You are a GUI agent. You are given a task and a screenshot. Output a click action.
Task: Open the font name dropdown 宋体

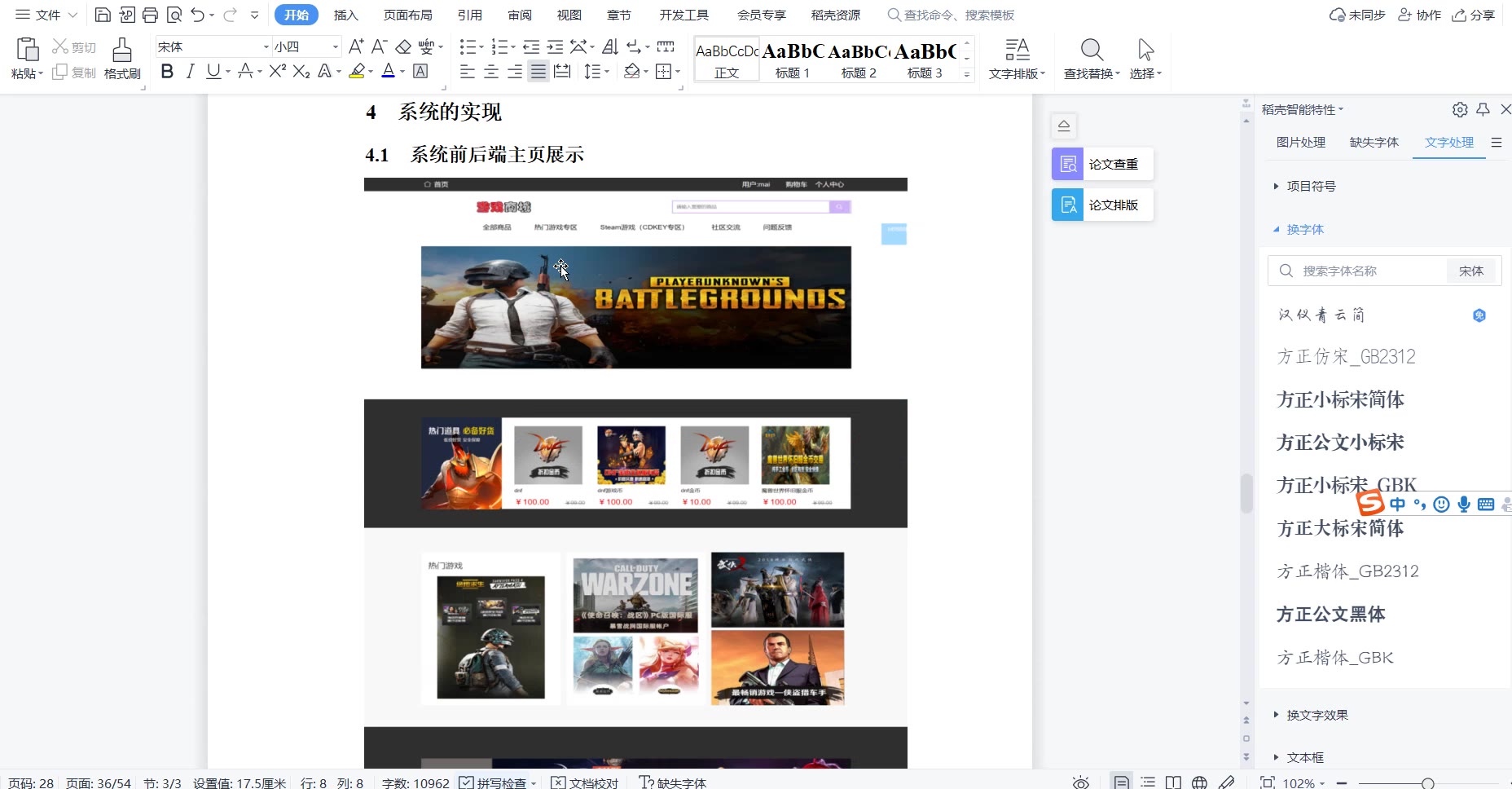[266, 47]
